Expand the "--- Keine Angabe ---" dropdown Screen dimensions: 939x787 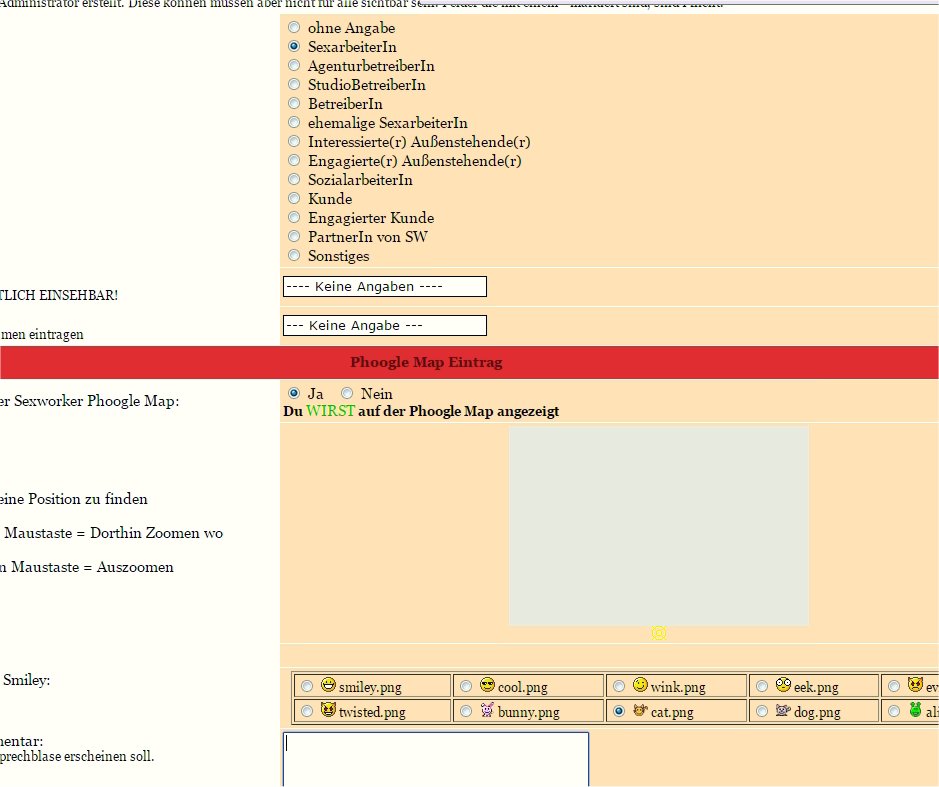click(385, 326)
